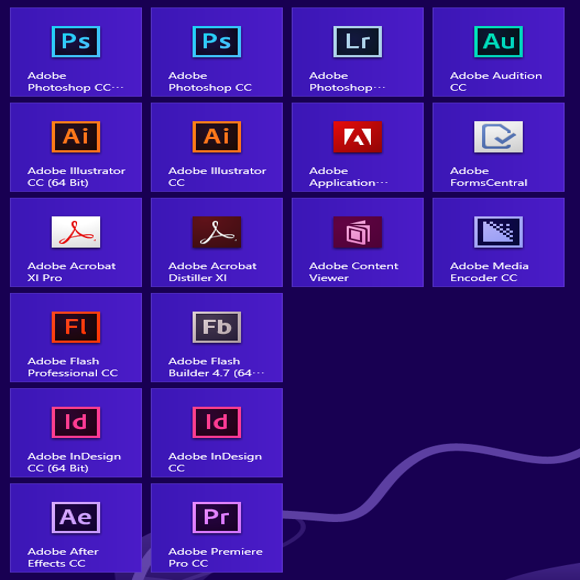Launch Adobe Photoshop CC tile without ellipsis
This screenshot has width=580, height=580.
pos(217,52)
